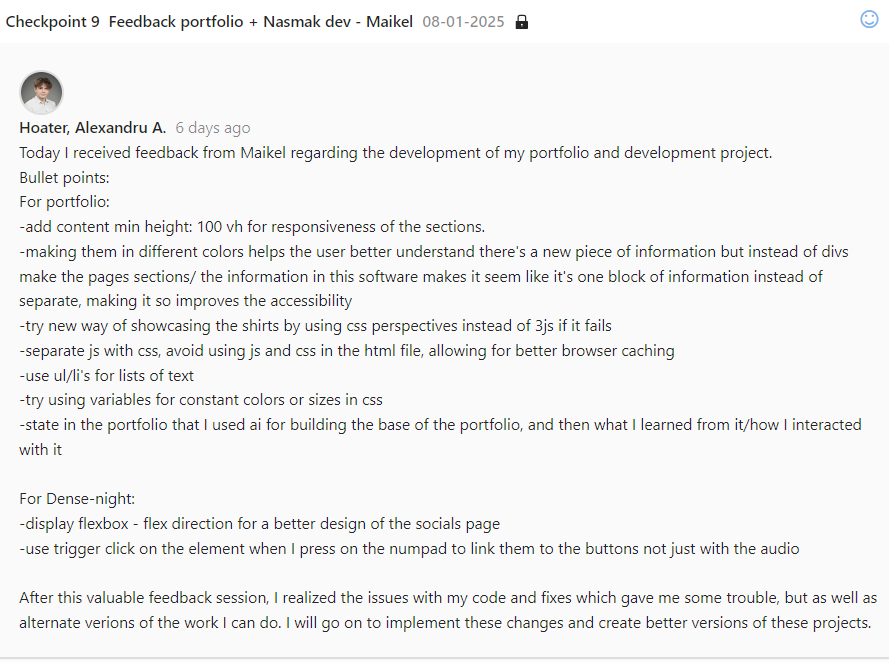Click the "6 days ago" timestamp
The image size is (889, 667).
tap(212, 128)
